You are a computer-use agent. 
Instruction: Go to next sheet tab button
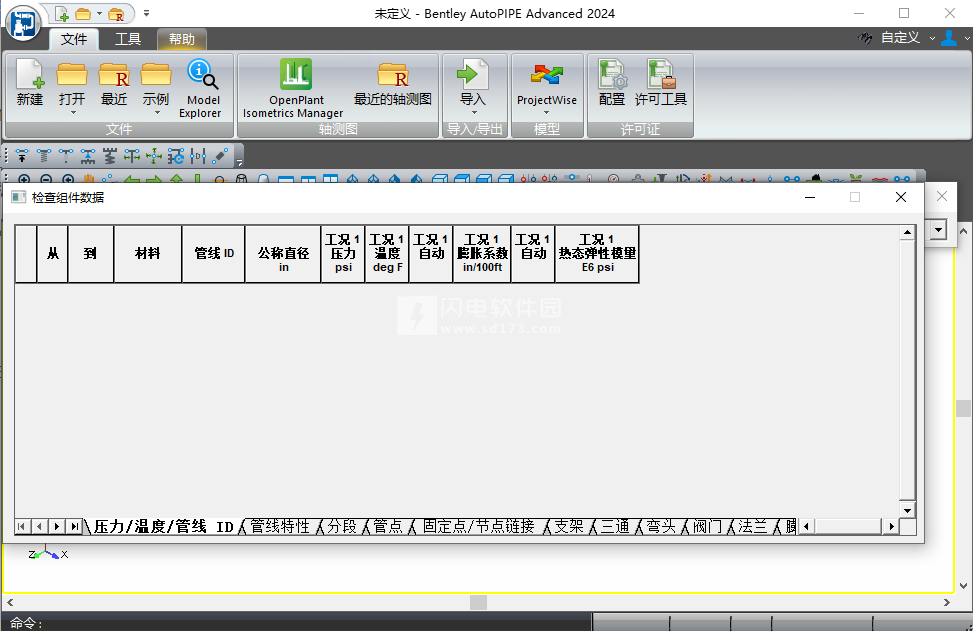click(56, 526)
